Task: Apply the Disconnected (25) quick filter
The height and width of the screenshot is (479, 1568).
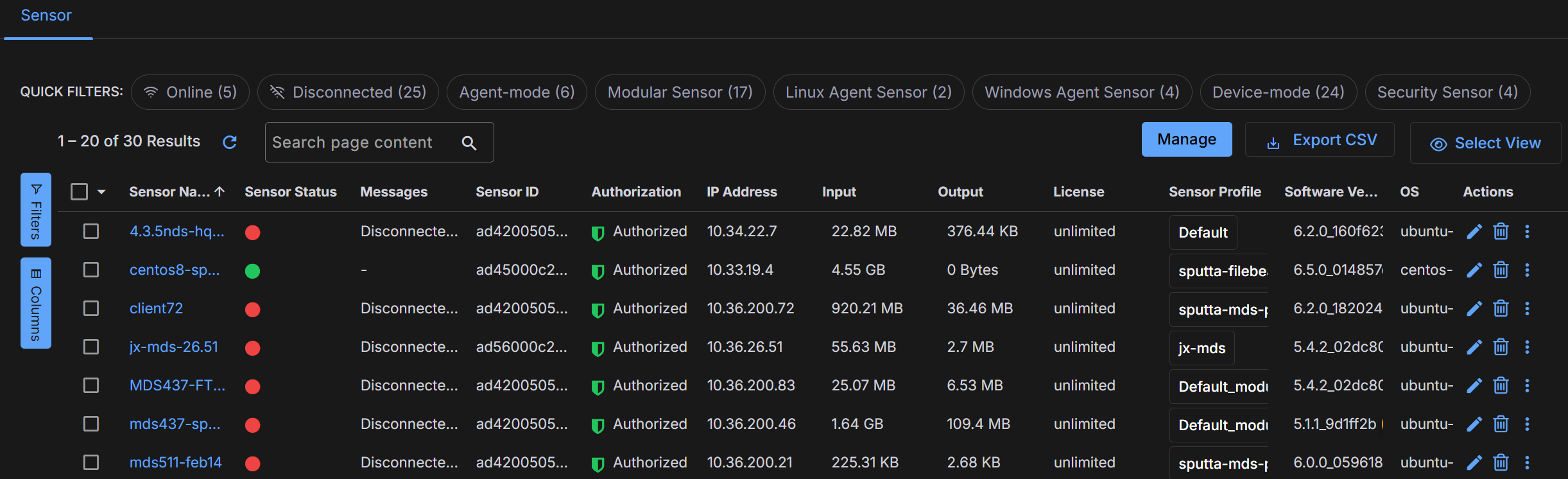Action: 348,92
